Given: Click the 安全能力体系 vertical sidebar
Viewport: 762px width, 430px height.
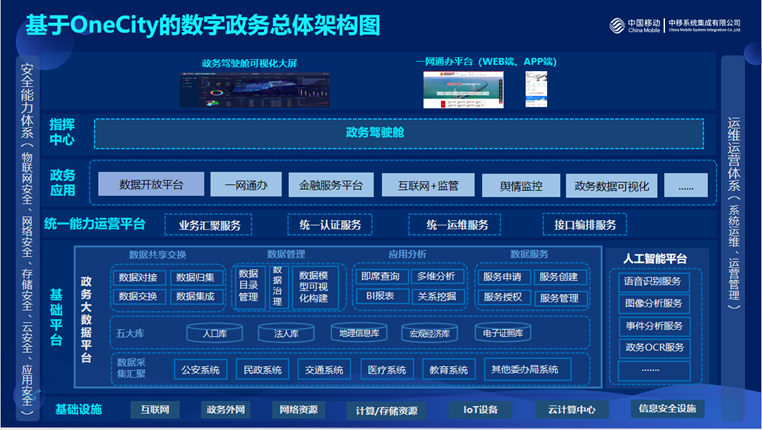Looking at the screenshot, I should (27, 238).
